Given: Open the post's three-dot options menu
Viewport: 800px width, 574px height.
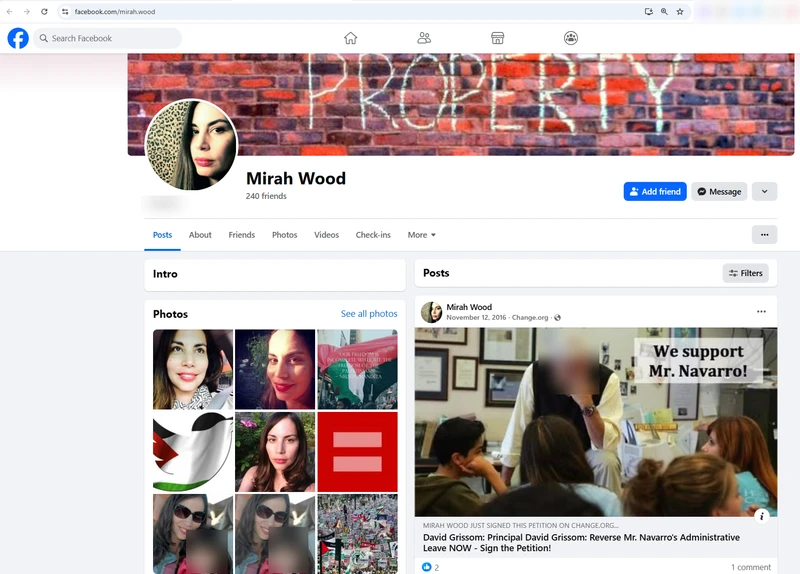Looking at the screenshot, I should pos(761,312).
